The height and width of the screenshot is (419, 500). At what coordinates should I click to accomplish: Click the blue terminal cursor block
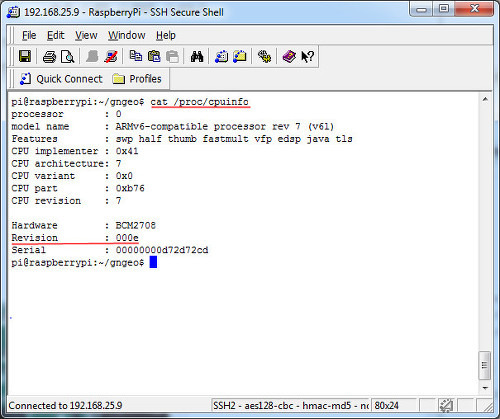[x=153, y=262]
